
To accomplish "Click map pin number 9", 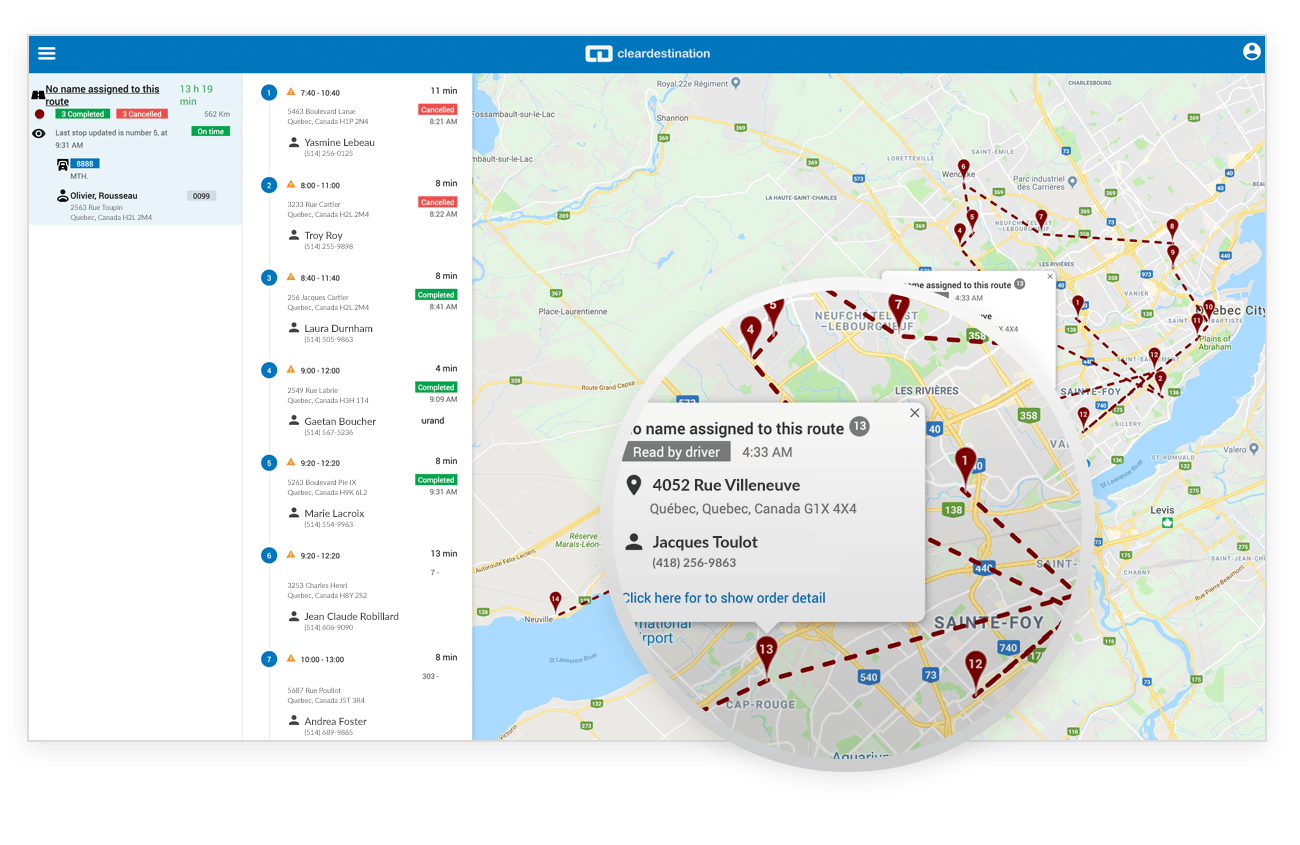I will pos(1173,256).
